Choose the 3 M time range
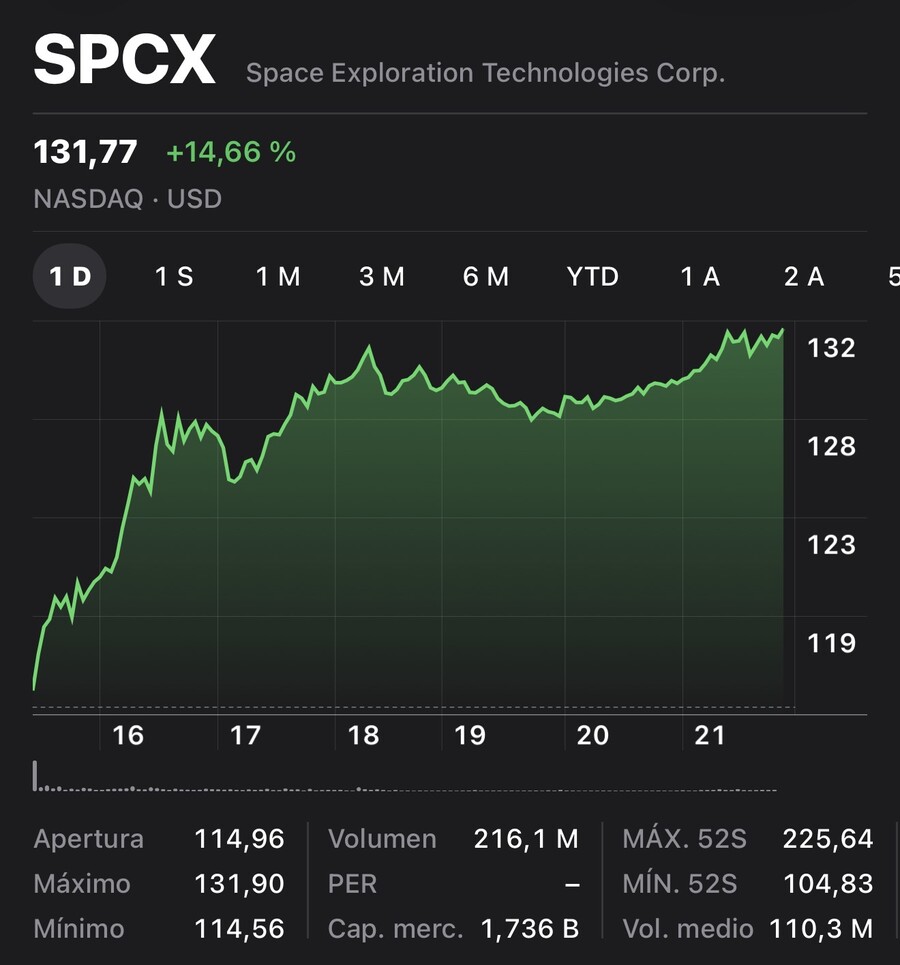 (382, 276)
